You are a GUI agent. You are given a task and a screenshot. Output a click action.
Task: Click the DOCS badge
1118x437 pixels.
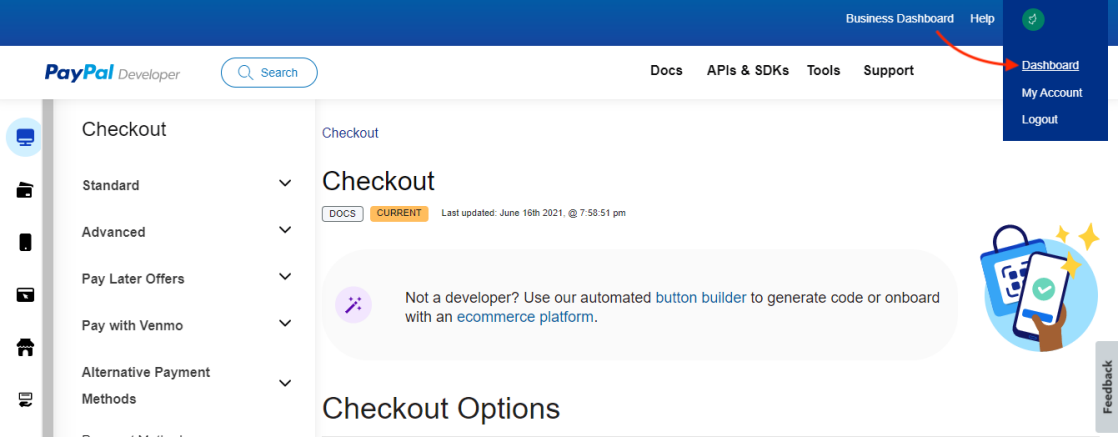click(343, 213)
